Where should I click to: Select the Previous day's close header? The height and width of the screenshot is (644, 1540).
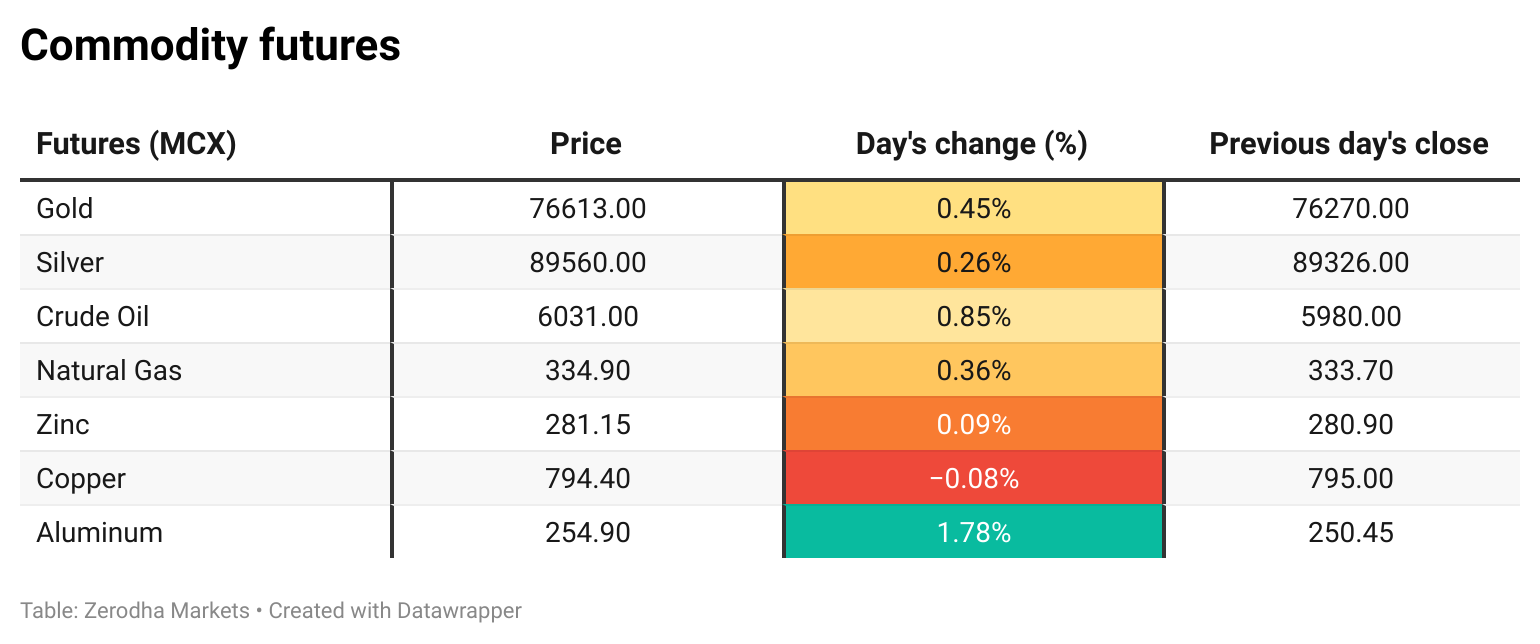[1349, 144]
